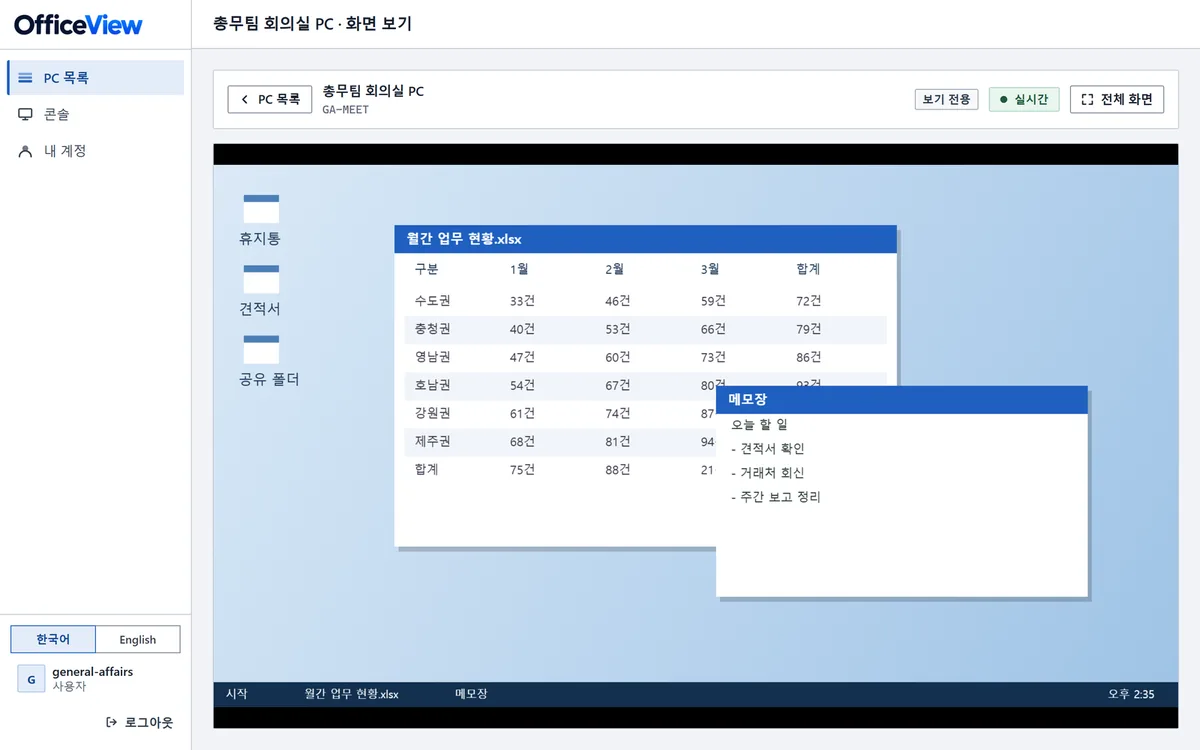
Task: Click the PC 목록 list icon in sidebar
Action: [x=26, y=78]
